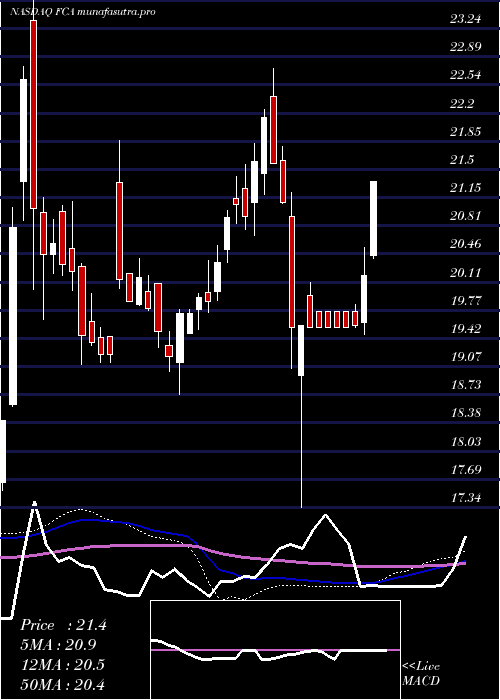Select the 17.34 price axis label
This screenshot has height=700, width=500.
point(466,498)
